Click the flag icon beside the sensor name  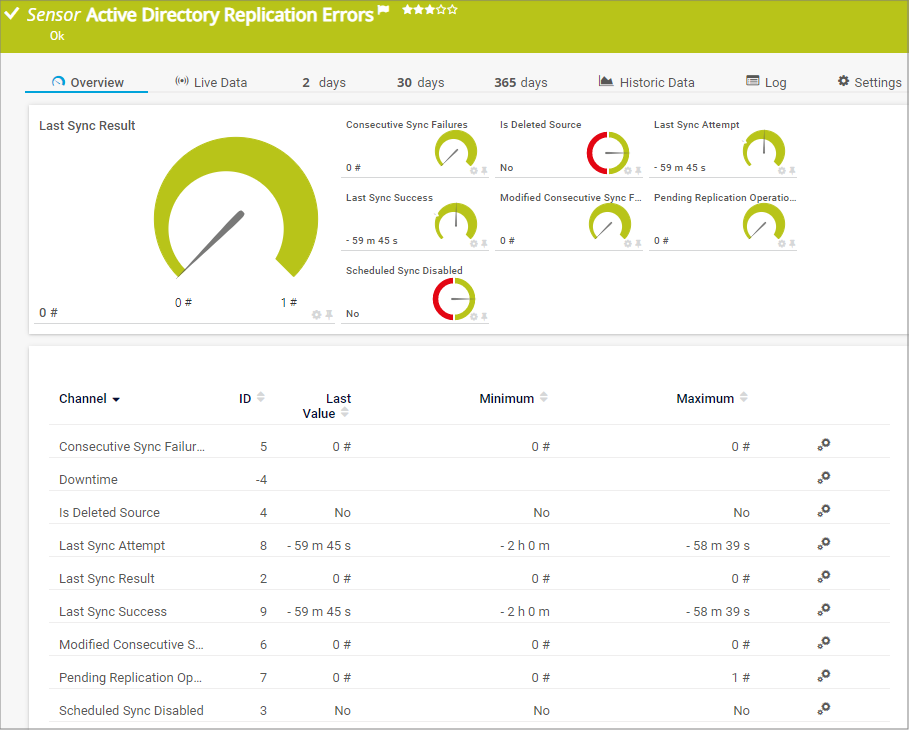(383, 12)
